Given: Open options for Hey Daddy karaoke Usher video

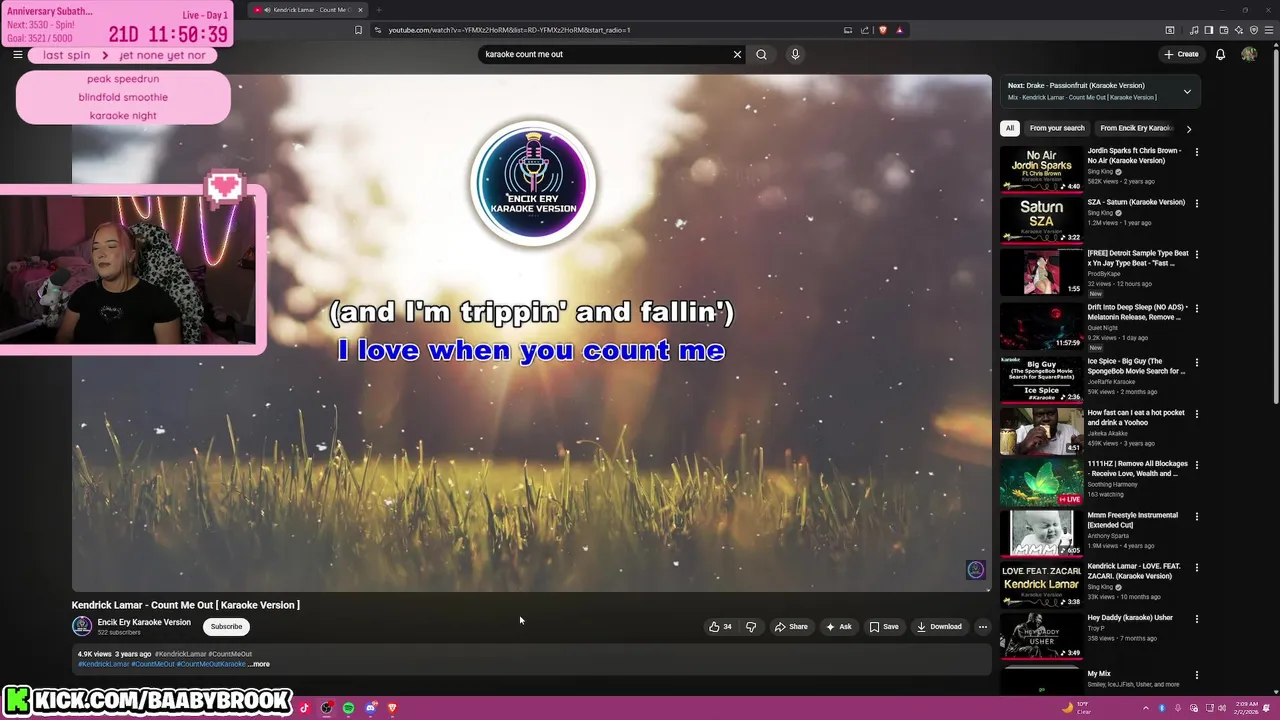Looking at the screenshot, I should coord(1196,619).
